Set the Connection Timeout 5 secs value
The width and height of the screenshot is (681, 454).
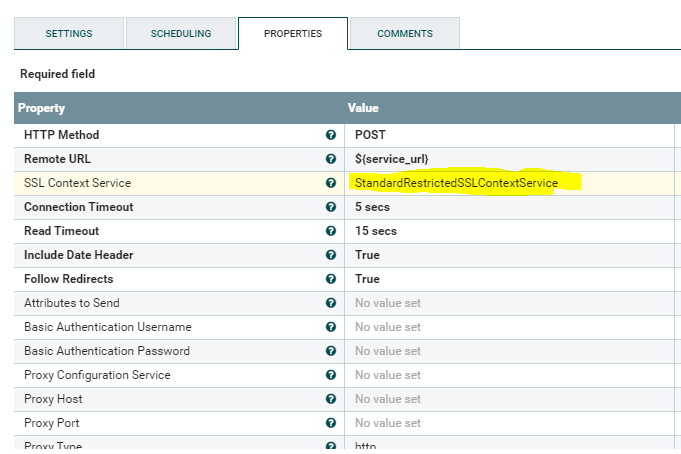(372, 207)
